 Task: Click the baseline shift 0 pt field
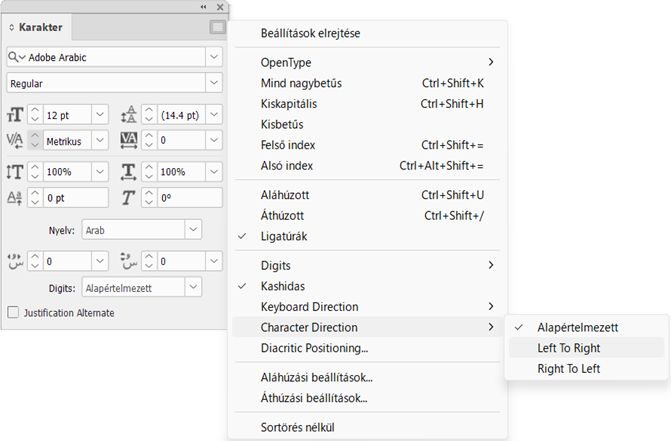coord(75,198)
